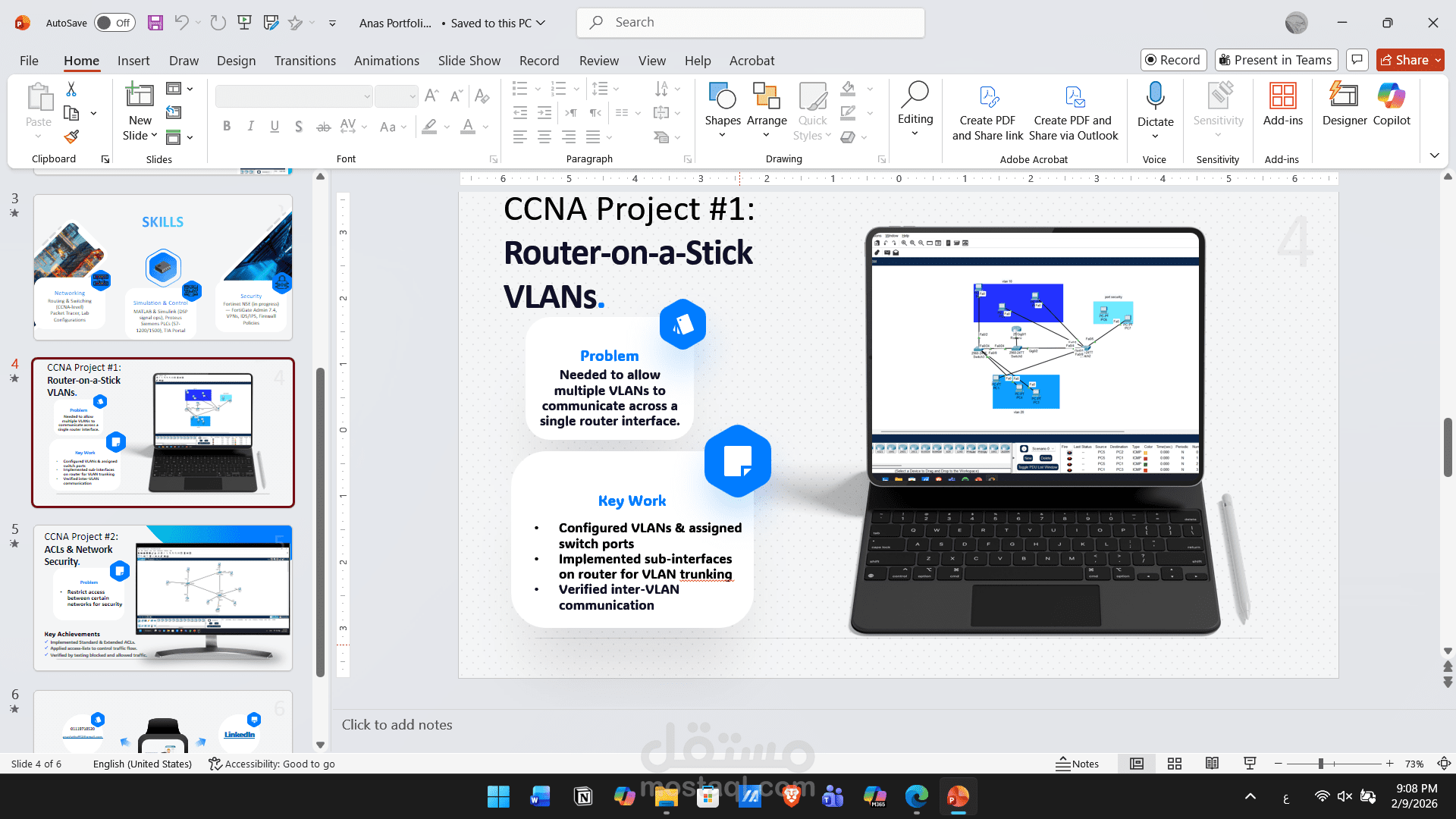
Task: Click to add notes area
Action: click(397, 725)
